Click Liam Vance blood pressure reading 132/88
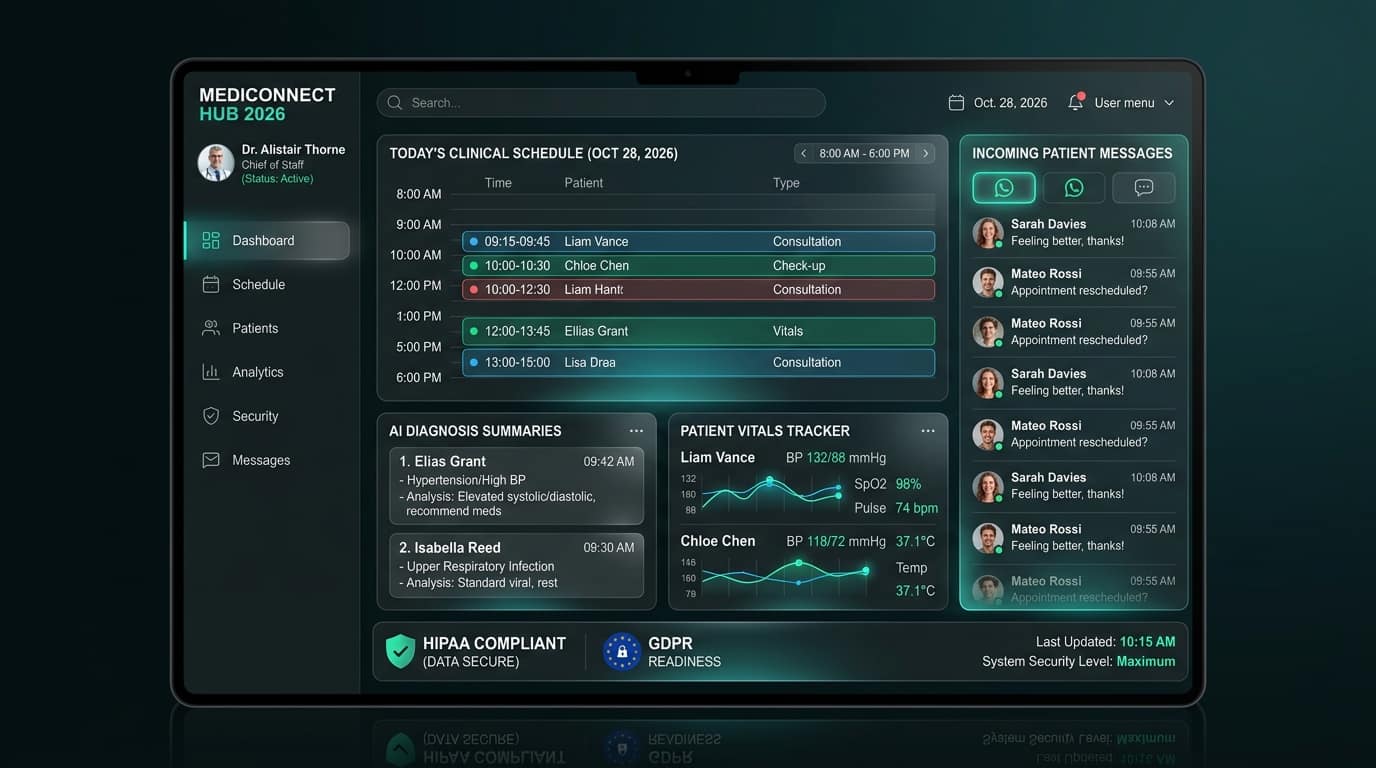The image size is (1376, 768). (827, 458)
